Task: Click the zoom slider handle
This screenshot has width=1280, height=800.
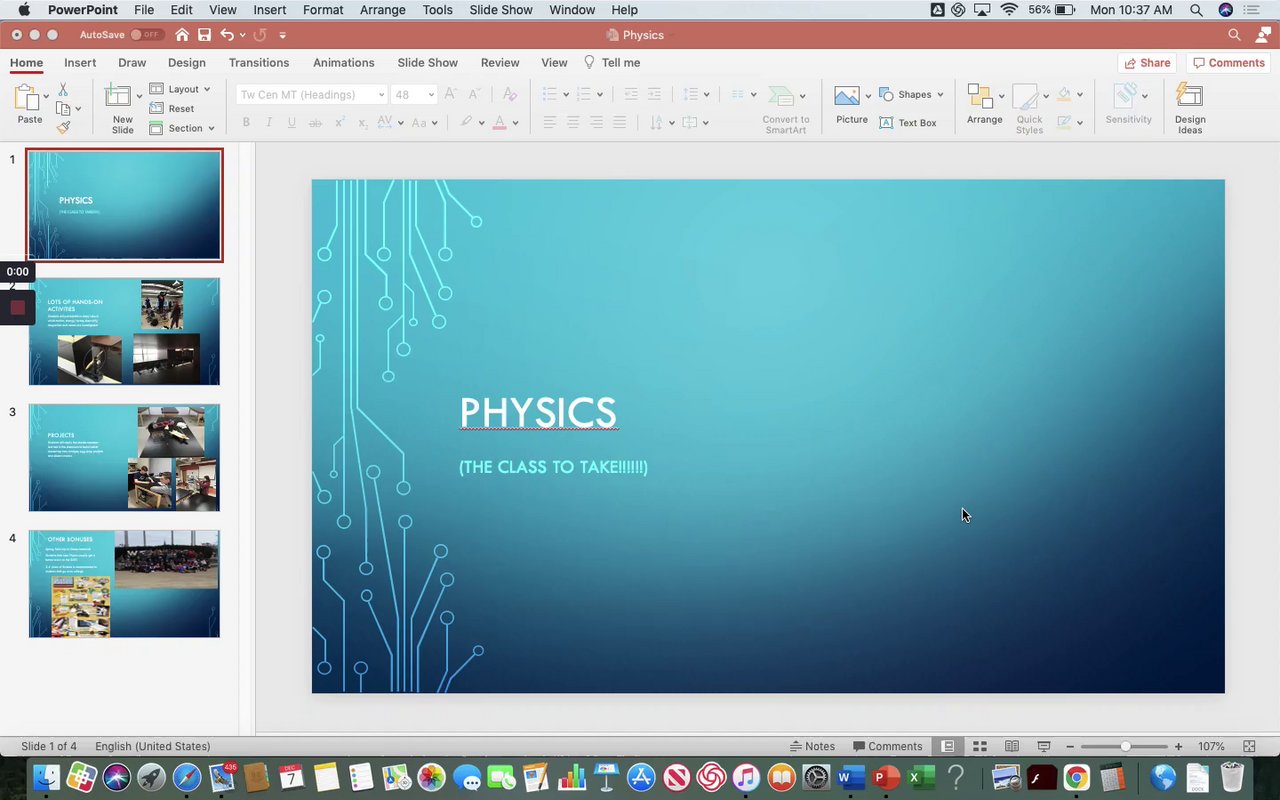Action: [1125, 746]
